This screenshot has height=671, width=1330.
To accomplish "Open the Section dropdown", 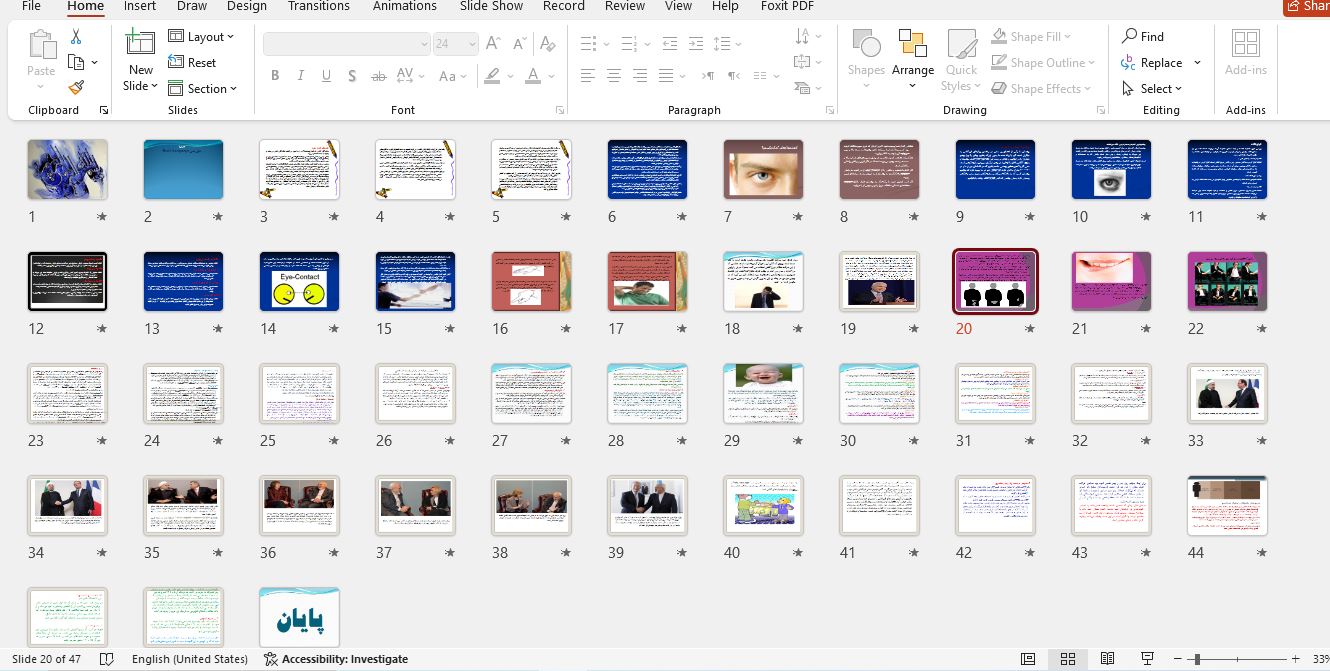I will coord(203,88).
